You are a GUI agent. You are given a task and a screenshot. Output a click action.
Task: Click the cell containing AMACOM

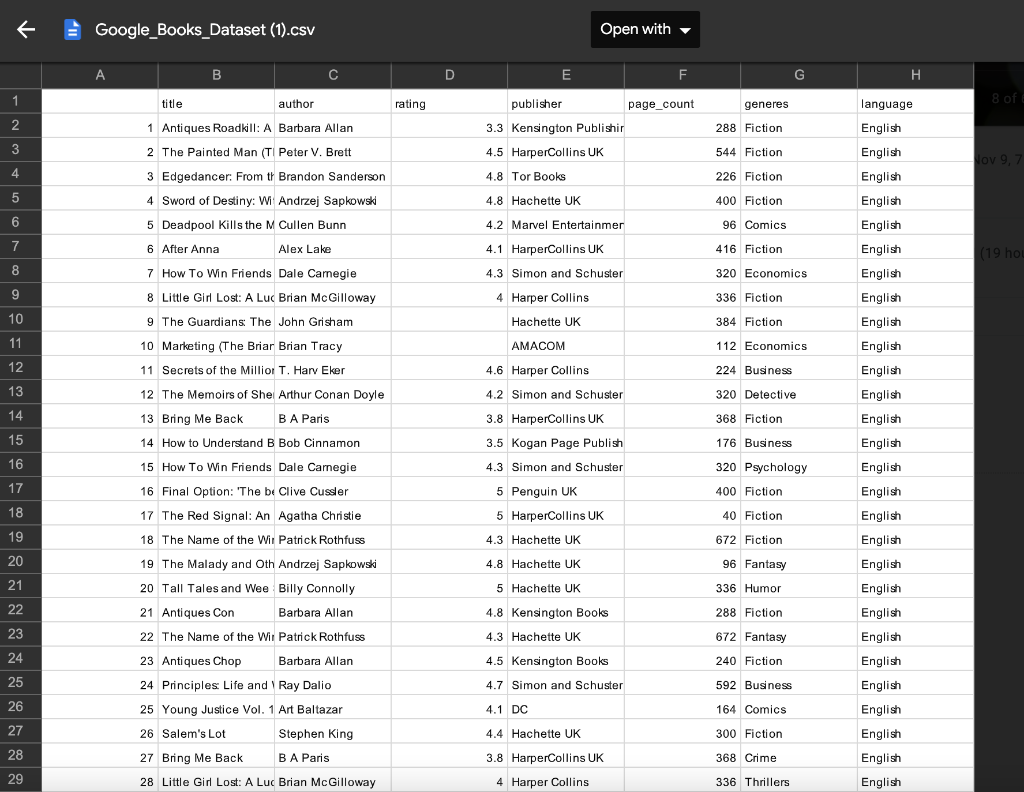tap(566, 345)
